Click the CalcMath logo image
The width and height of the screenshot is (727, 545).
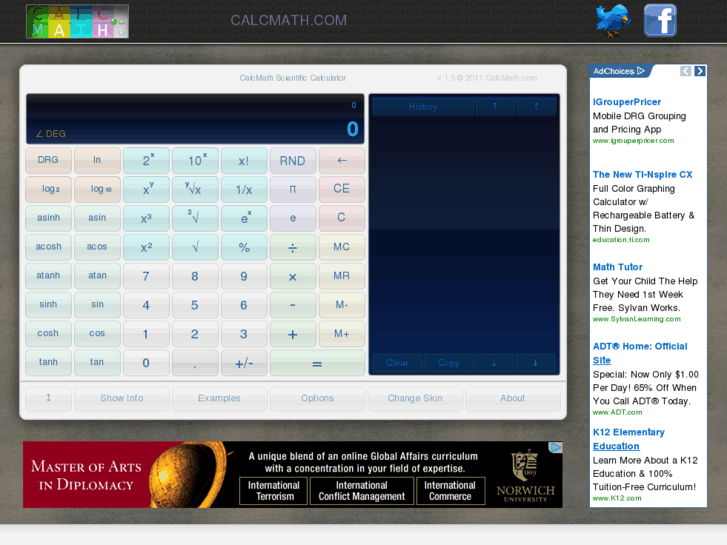[77, 21]
